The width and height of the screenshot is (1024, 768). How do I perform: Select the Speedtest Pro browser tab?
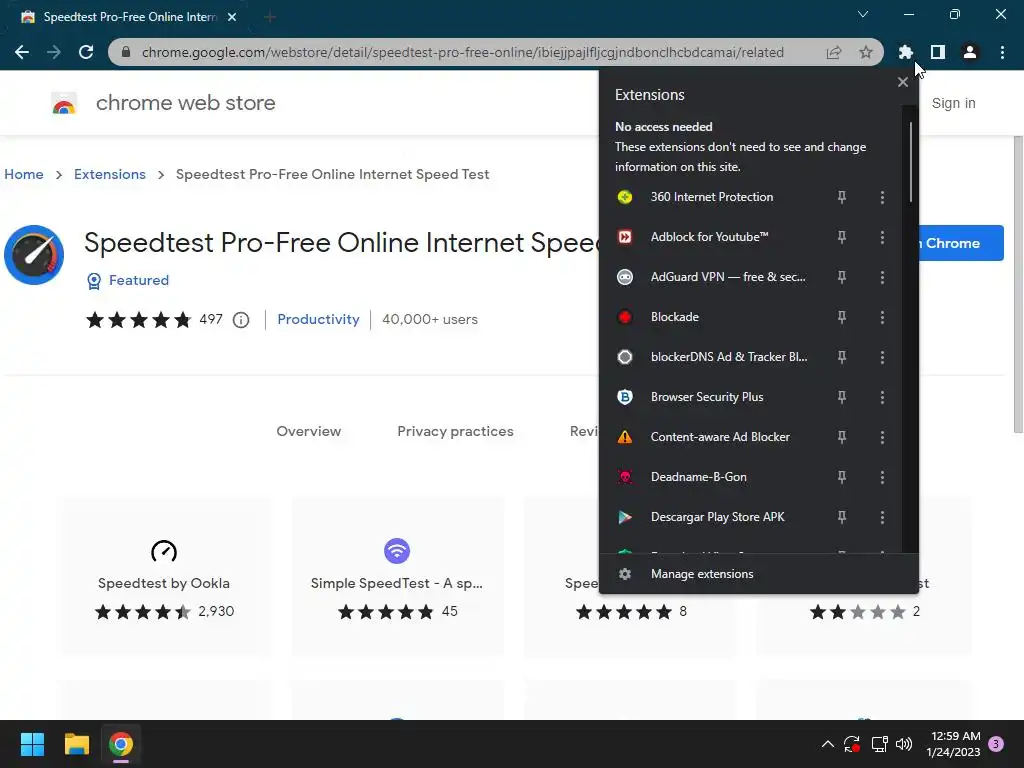tap(127, 17)
